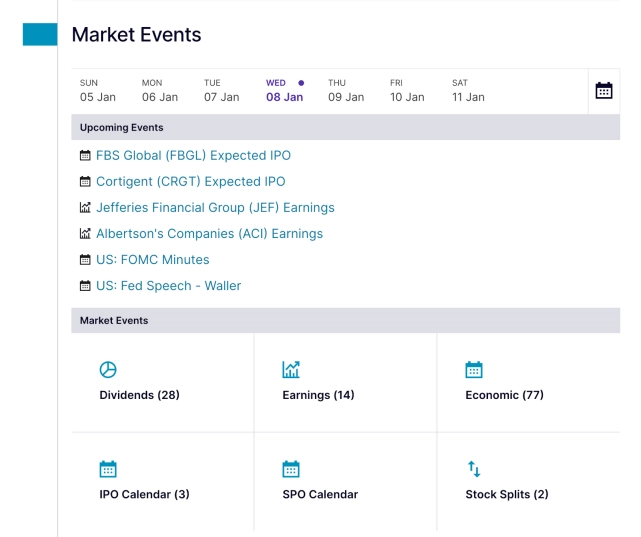Click the SPO Calendar icon
This screenshot has width=641, height=537.
291,469
